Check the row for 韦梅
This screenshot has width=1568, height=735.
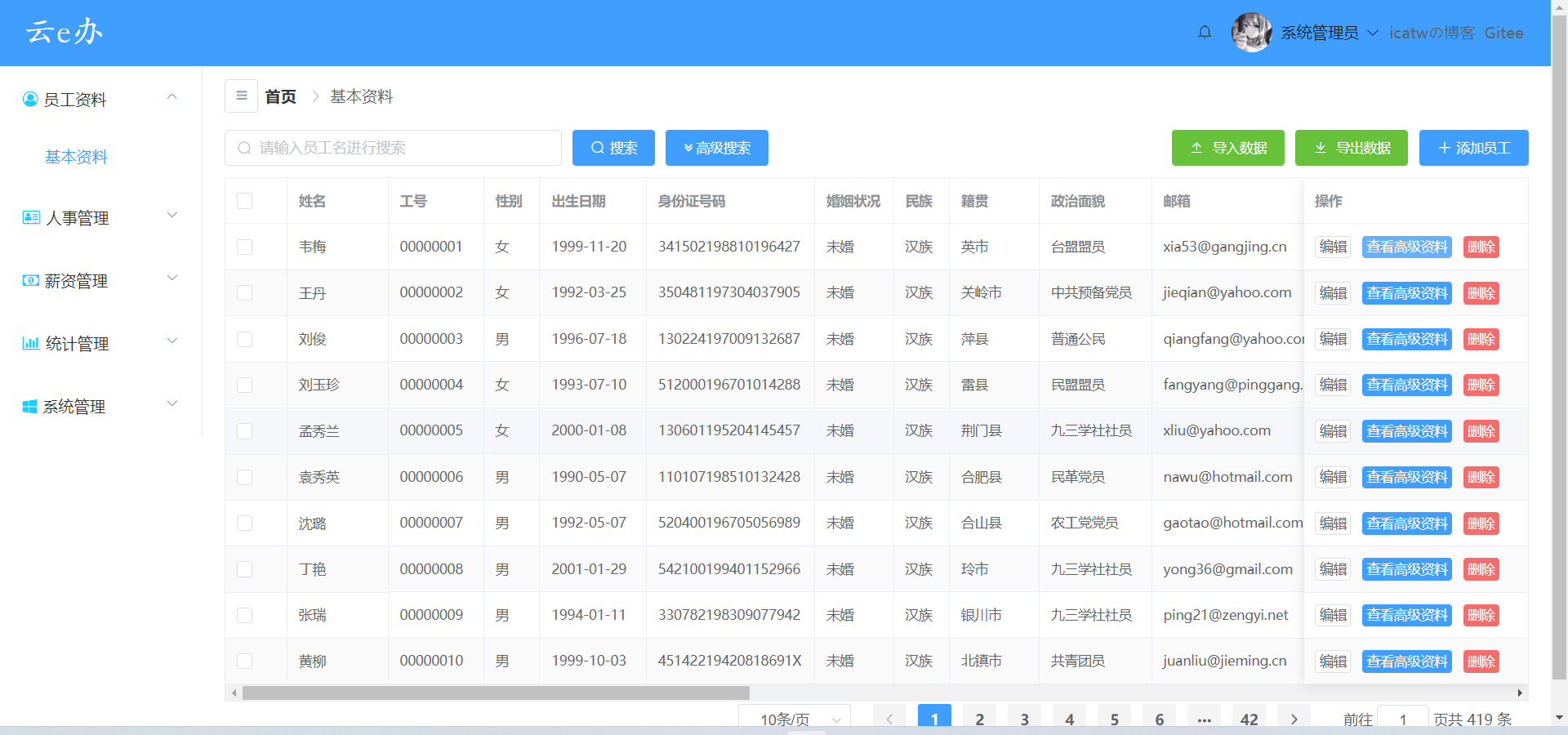244,247
